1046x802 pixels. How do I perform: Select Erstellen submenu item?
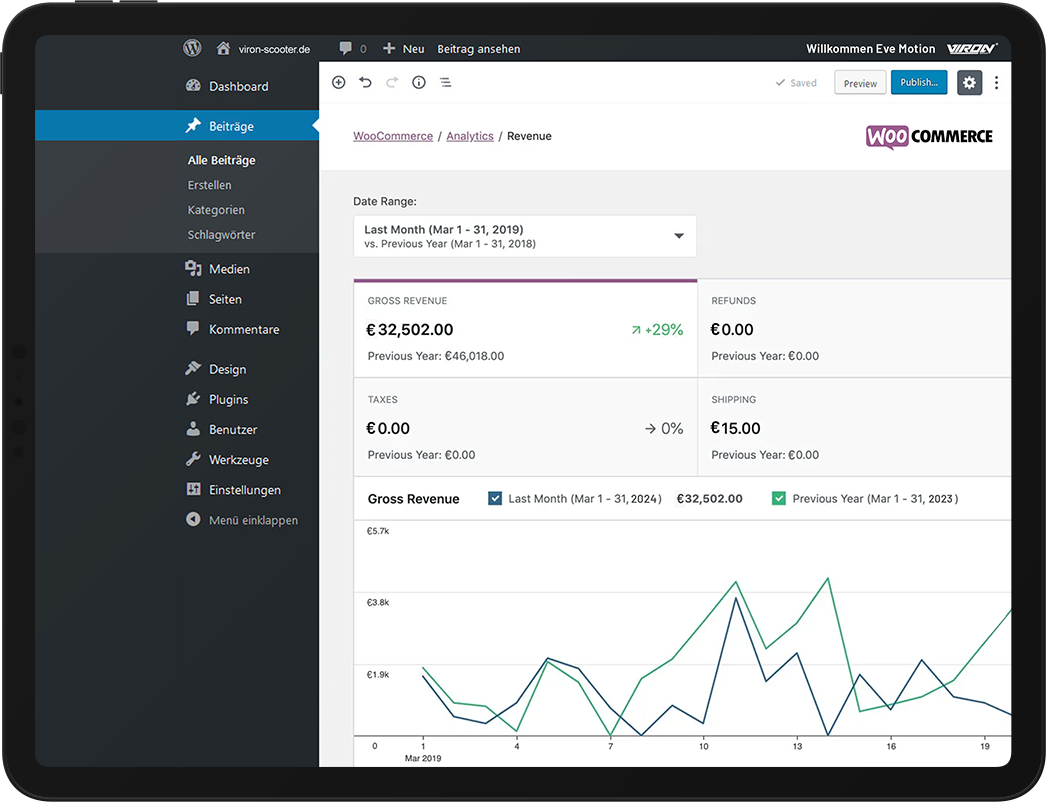209,185
